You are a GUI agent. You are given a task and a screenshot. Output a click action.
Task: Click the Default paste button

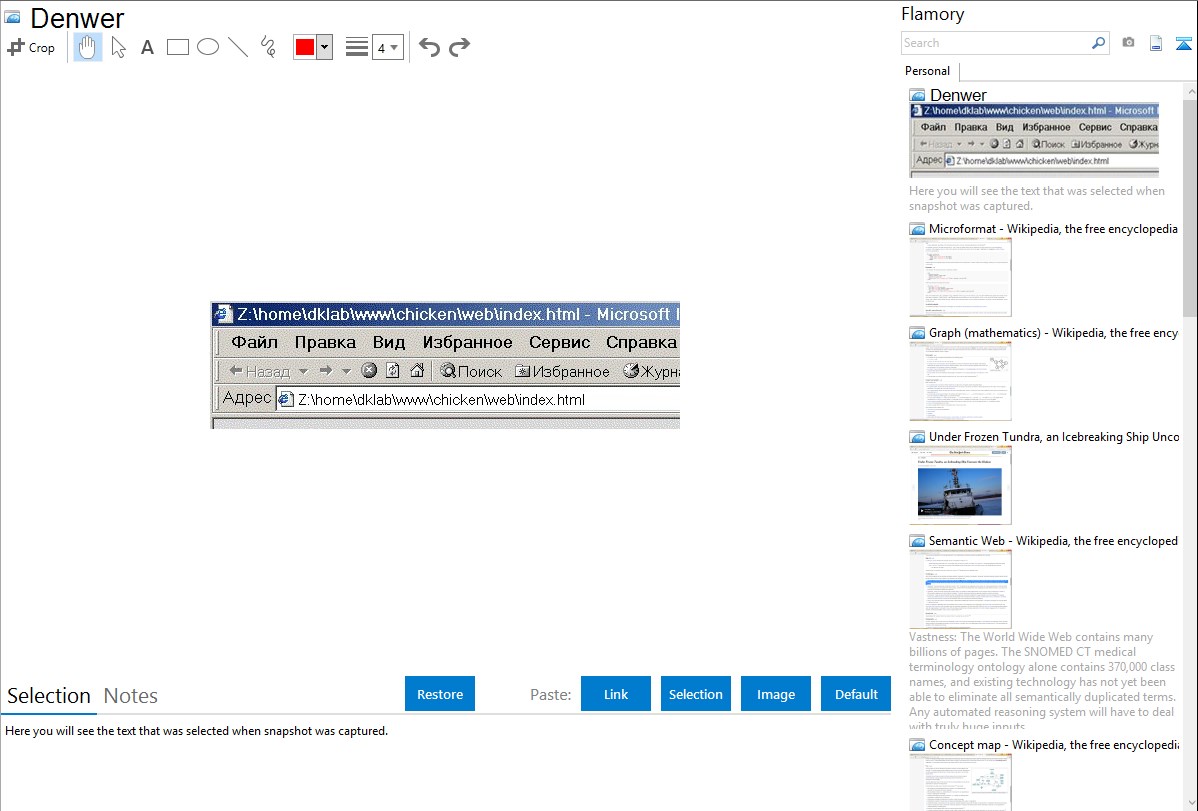pos(856,694)
